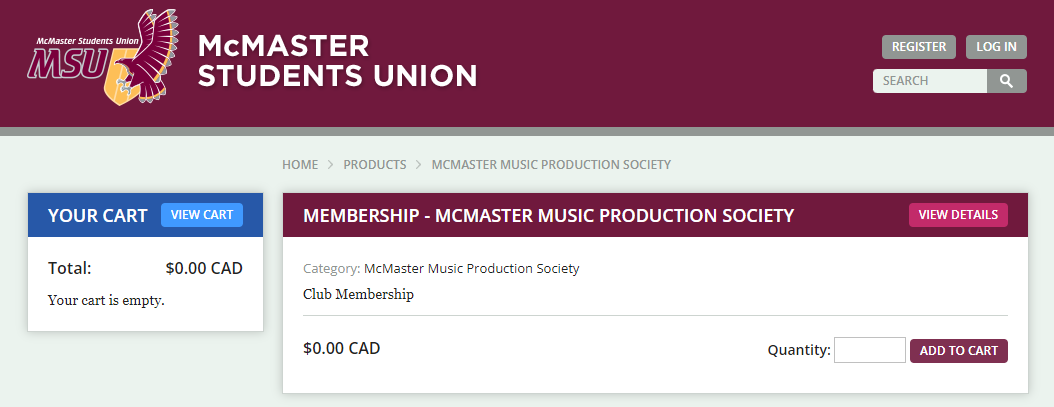Click the MSU hawk logo
This screenshot has height=407, width=1054.
coord(104,57)
